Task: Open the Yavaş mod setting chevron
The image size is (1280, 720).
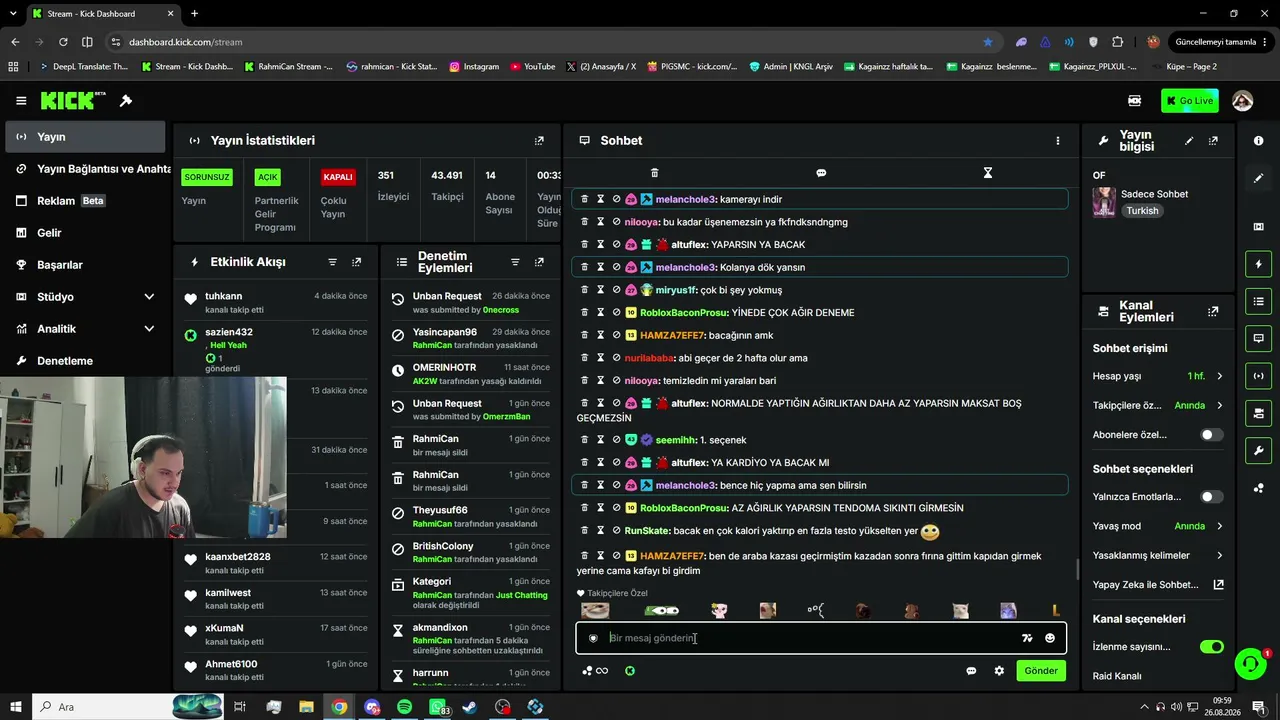Action: (x=1219, y=526)
